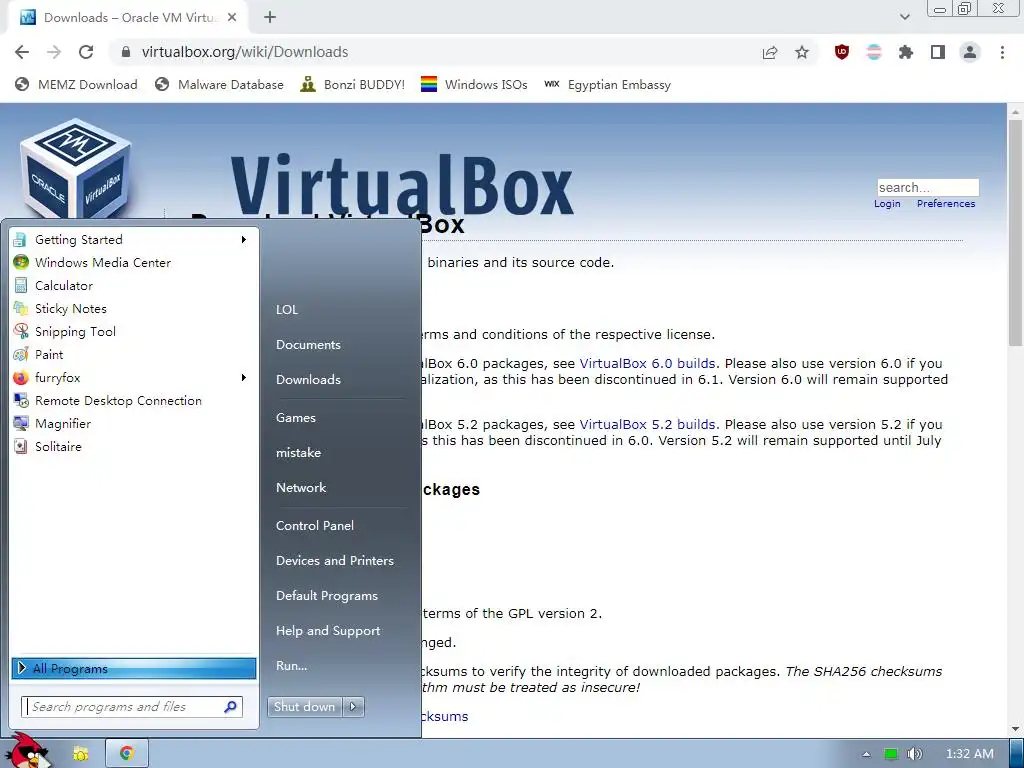Click the mistake Start menu entry

click(x=298, y=453)
